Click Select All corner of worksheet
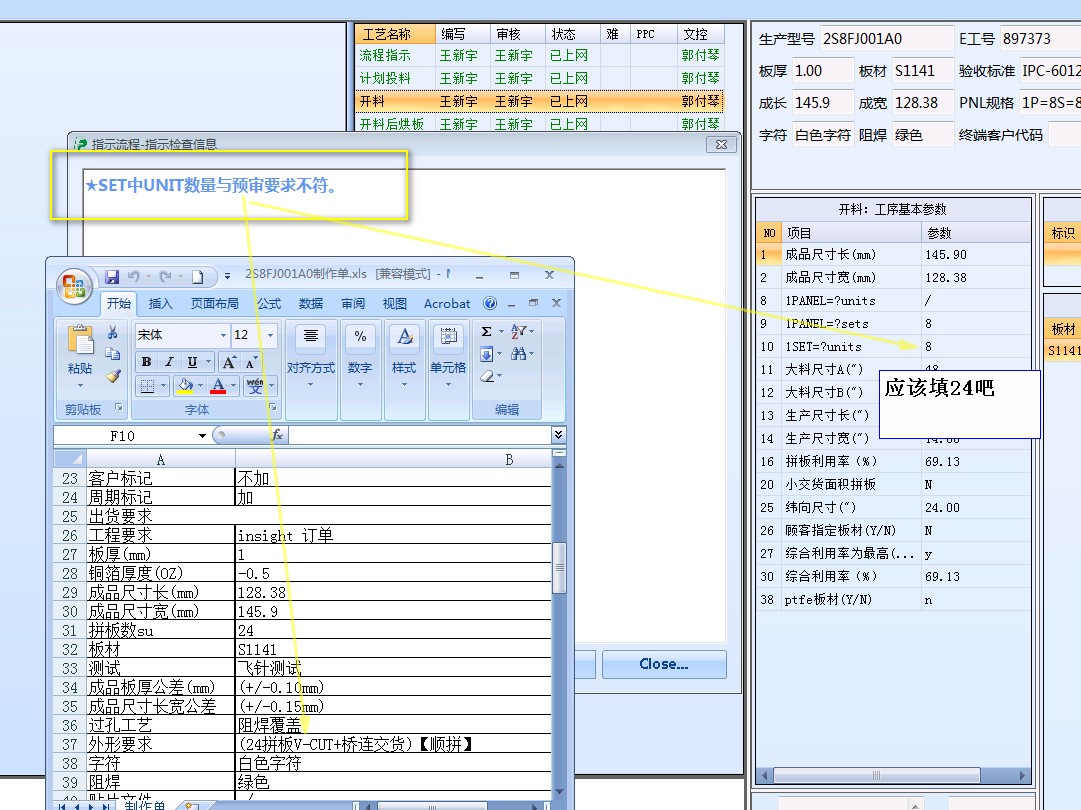Screen dimensions: 1081x810 (x=70, y=459)
